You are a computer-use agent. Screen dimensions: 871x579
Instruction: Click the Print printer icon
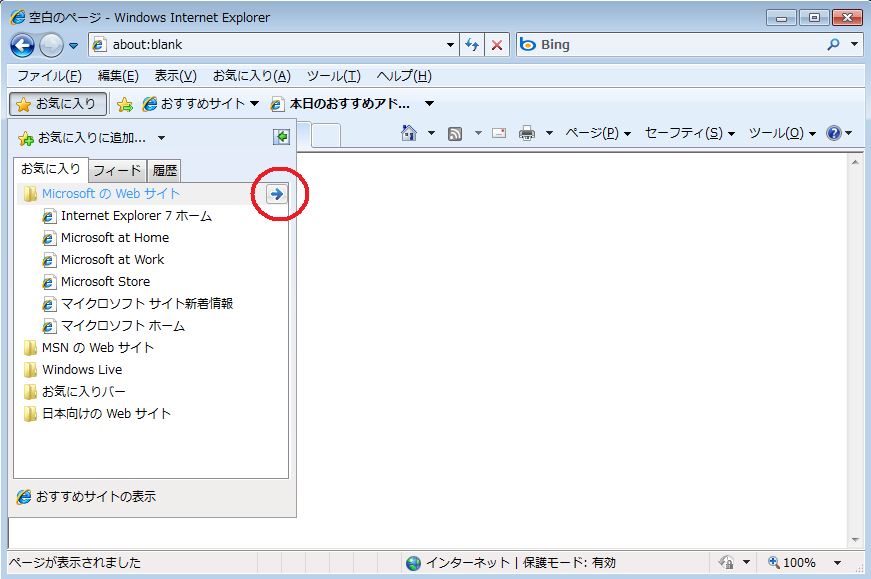(527, 133)
